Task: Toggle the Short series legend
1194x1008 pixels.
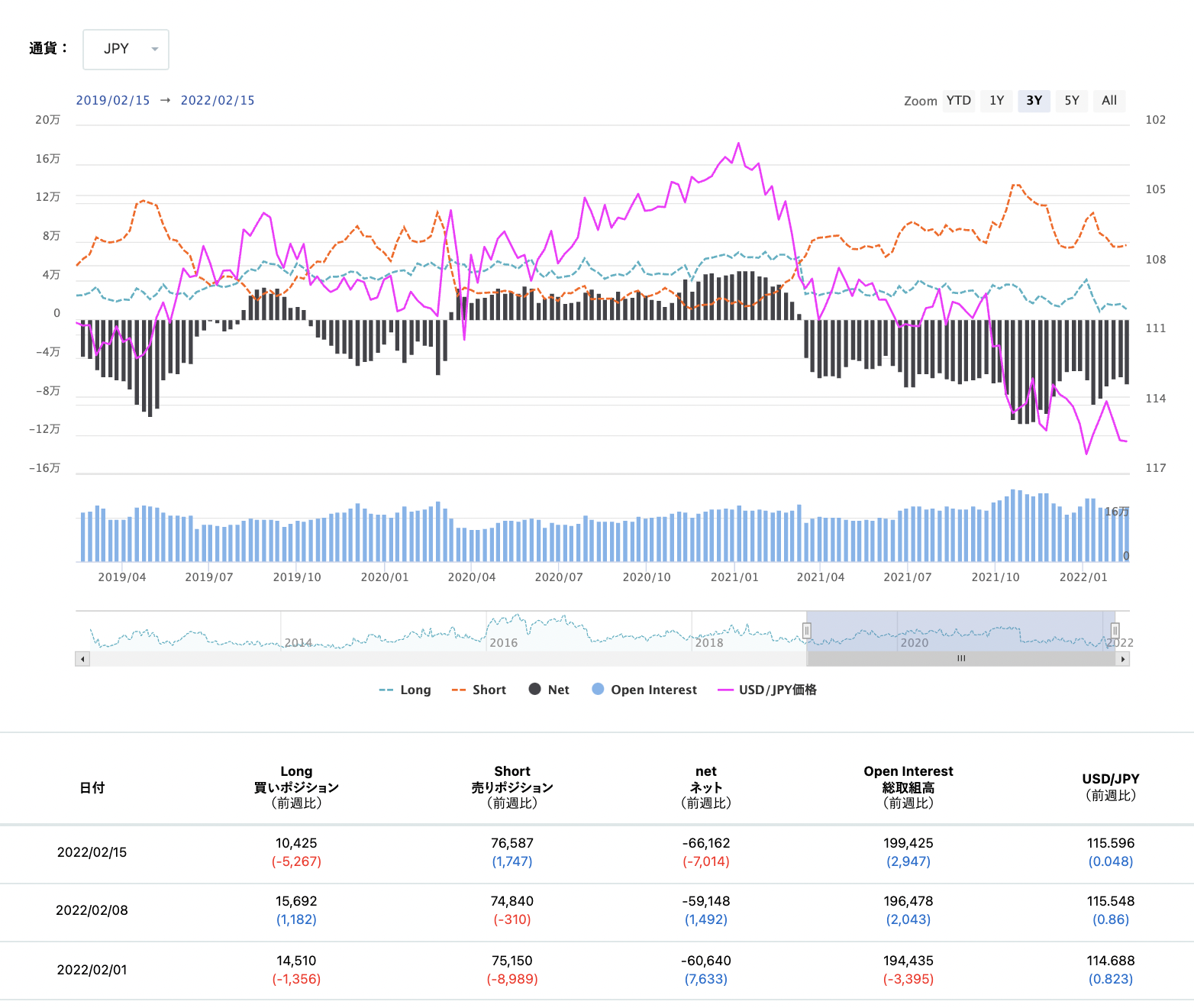Action: tap(479, 690)
